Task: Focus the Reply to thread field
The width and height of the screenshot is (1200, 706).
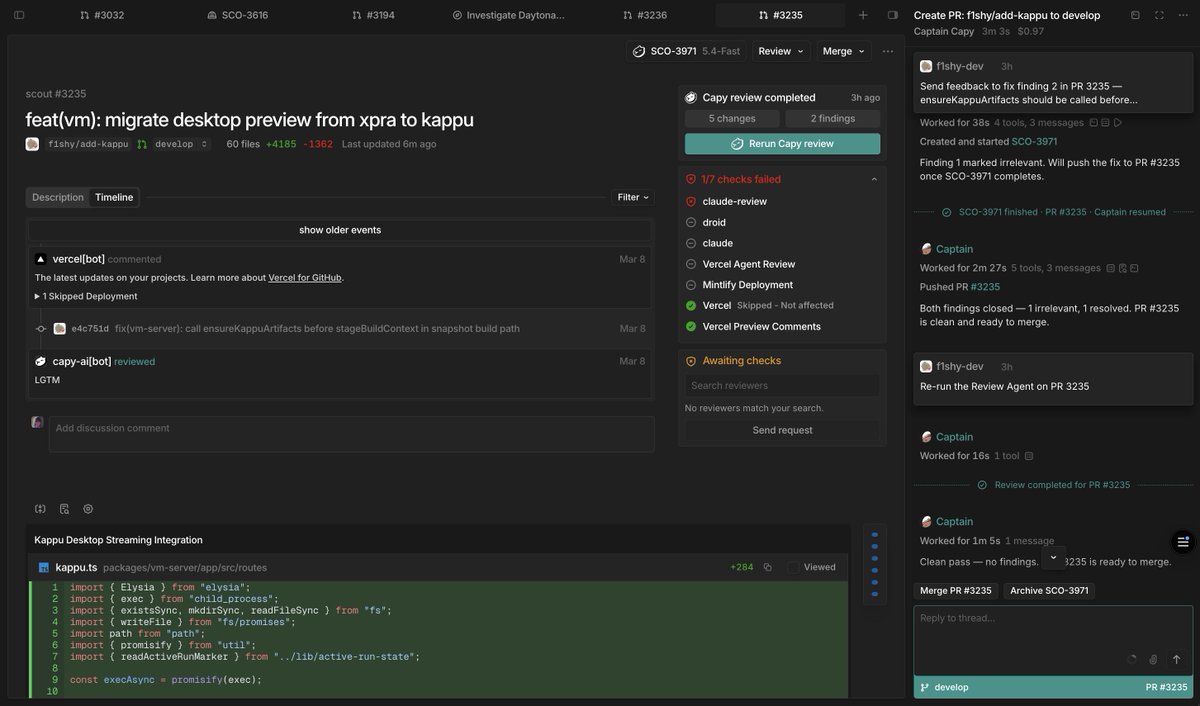Action: tap(1053, 640)
